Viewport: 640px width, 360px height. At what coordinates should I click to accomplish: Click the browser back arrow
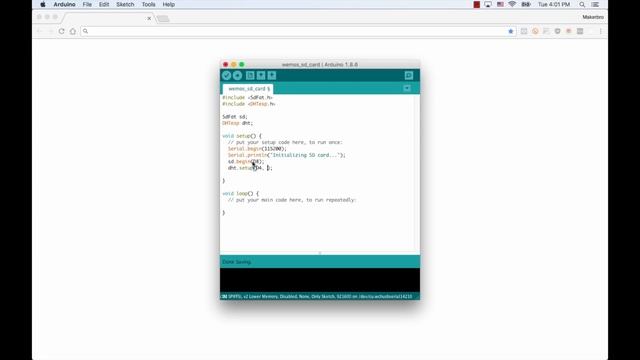click(40, 31)
